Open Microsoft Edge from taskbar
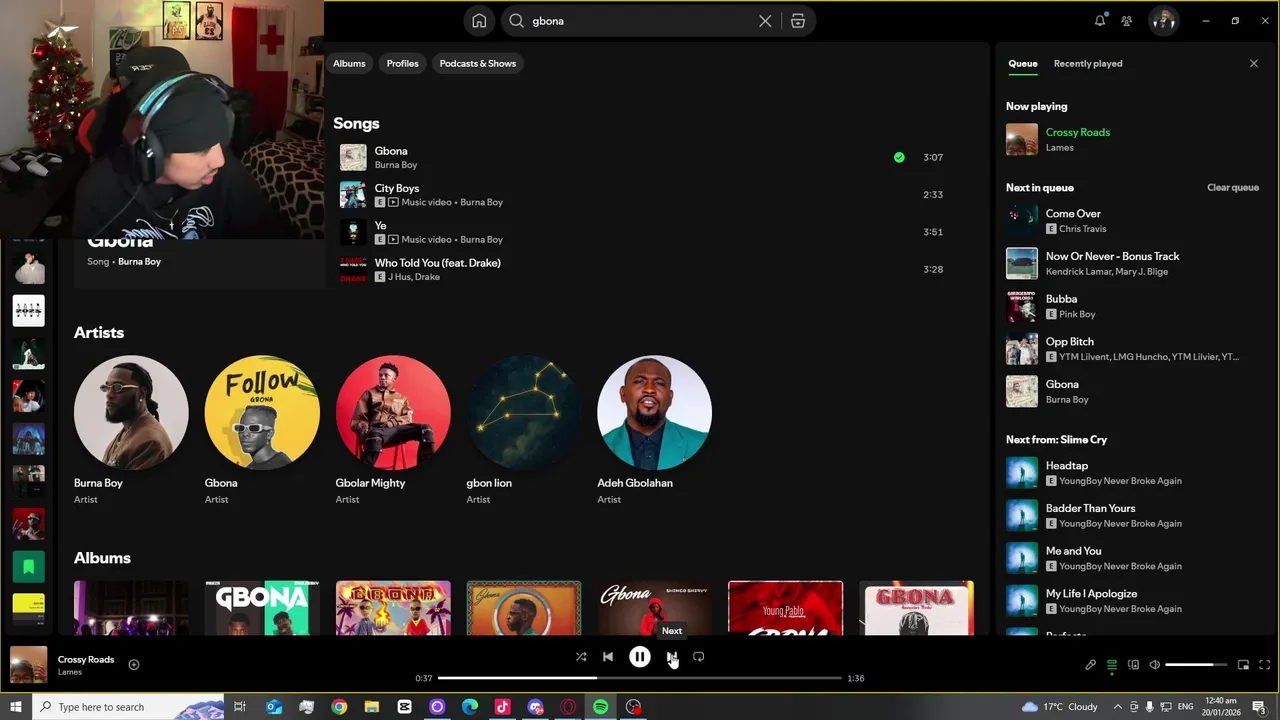The height and width of the screenshot is (720, 1280). click(x=470, y=707)
